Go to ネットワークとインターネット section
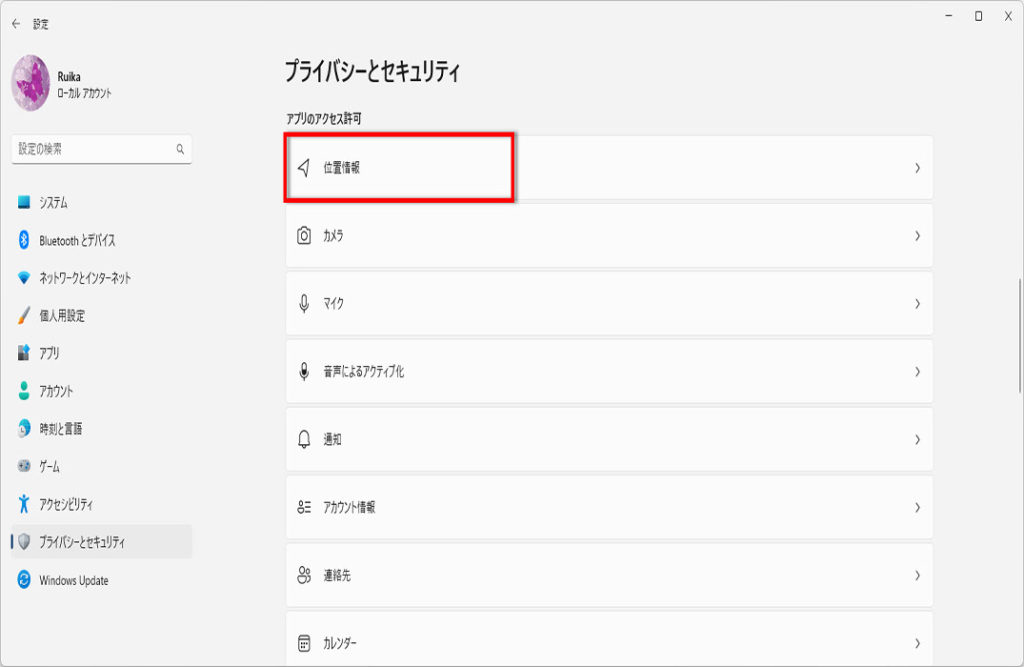Screen dimensions: 1024x667 click(x=85, y=278)
